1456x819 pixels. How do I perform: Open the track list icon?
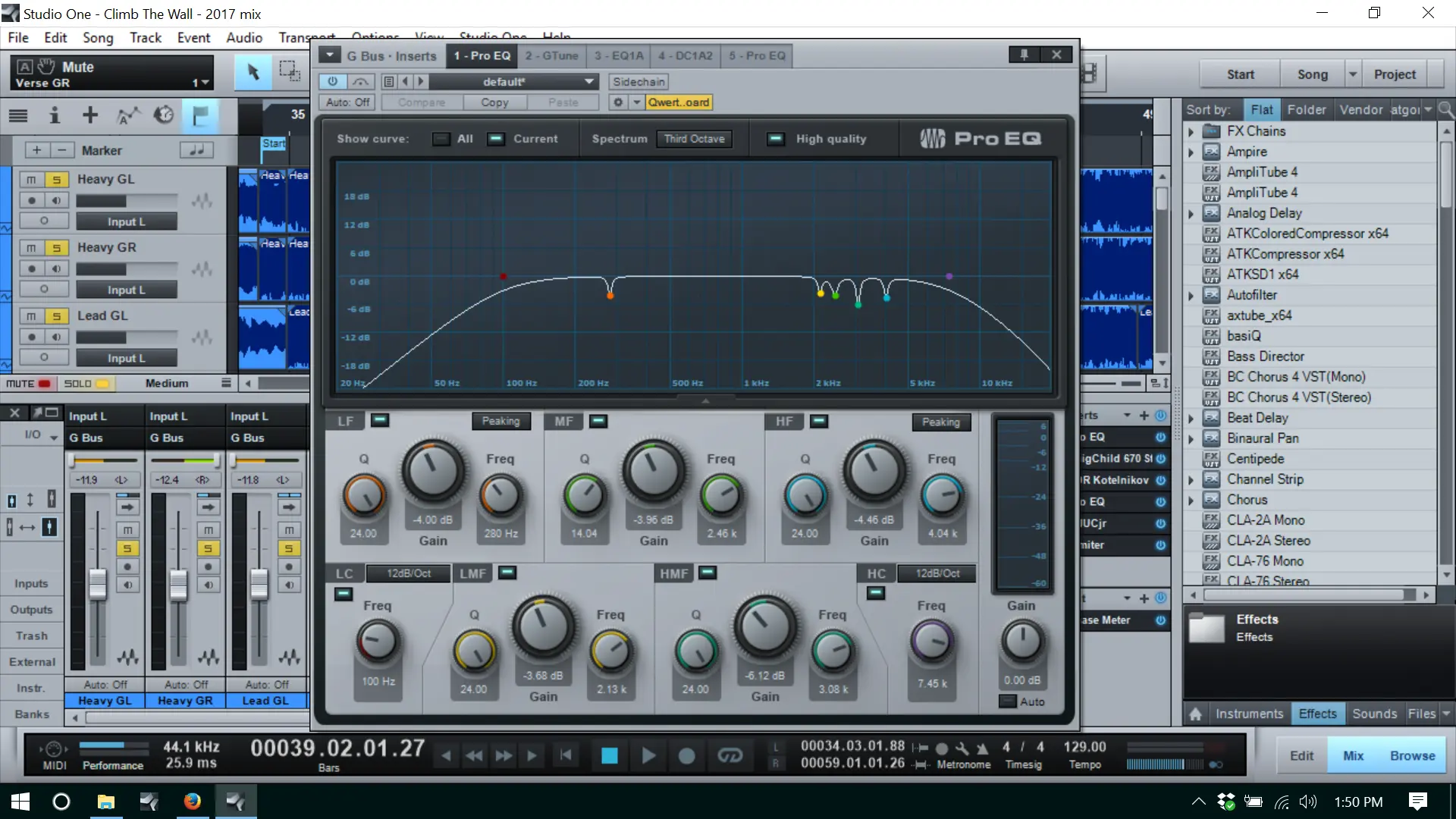(x=18, y=115)
